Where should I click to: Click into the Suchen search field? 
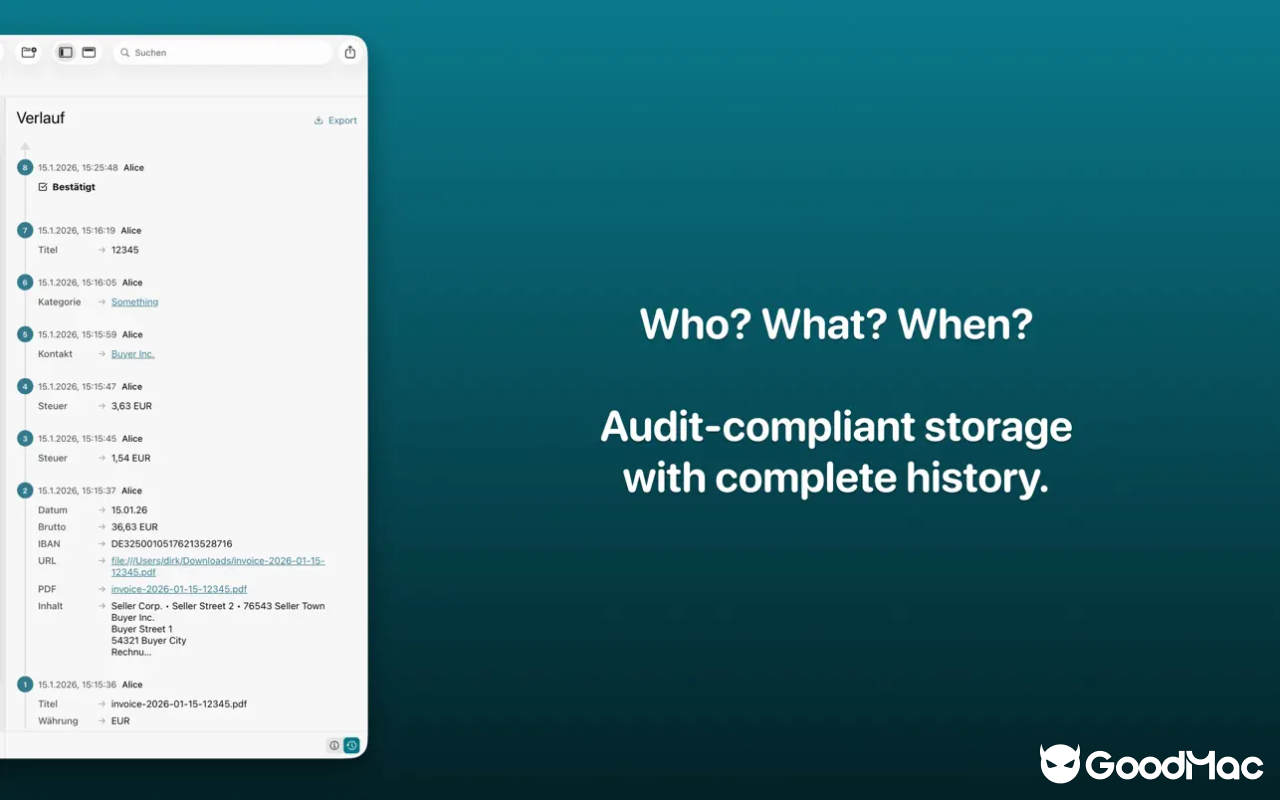pyautogui.click(x=223, y=52)
